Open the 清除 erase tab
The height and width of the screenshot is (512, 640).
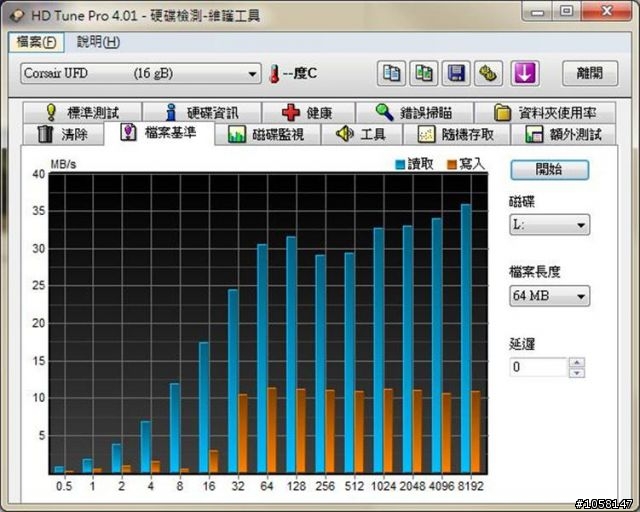pyautogui.click(x=63, y=134)
